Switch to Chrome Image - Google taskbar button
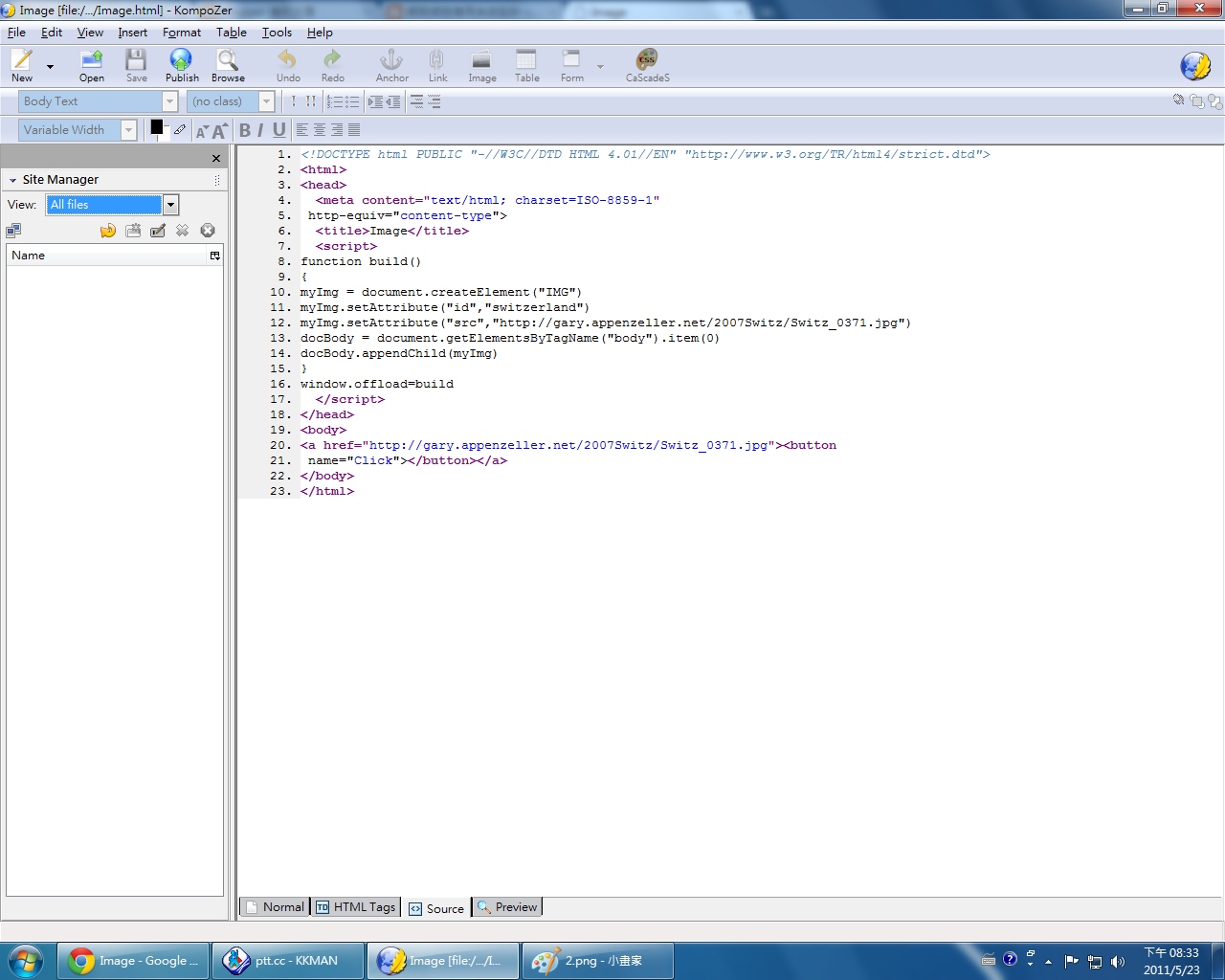The width and height of the screenshot is (1225, 980). pyautogui.click(x=133, y=961)
